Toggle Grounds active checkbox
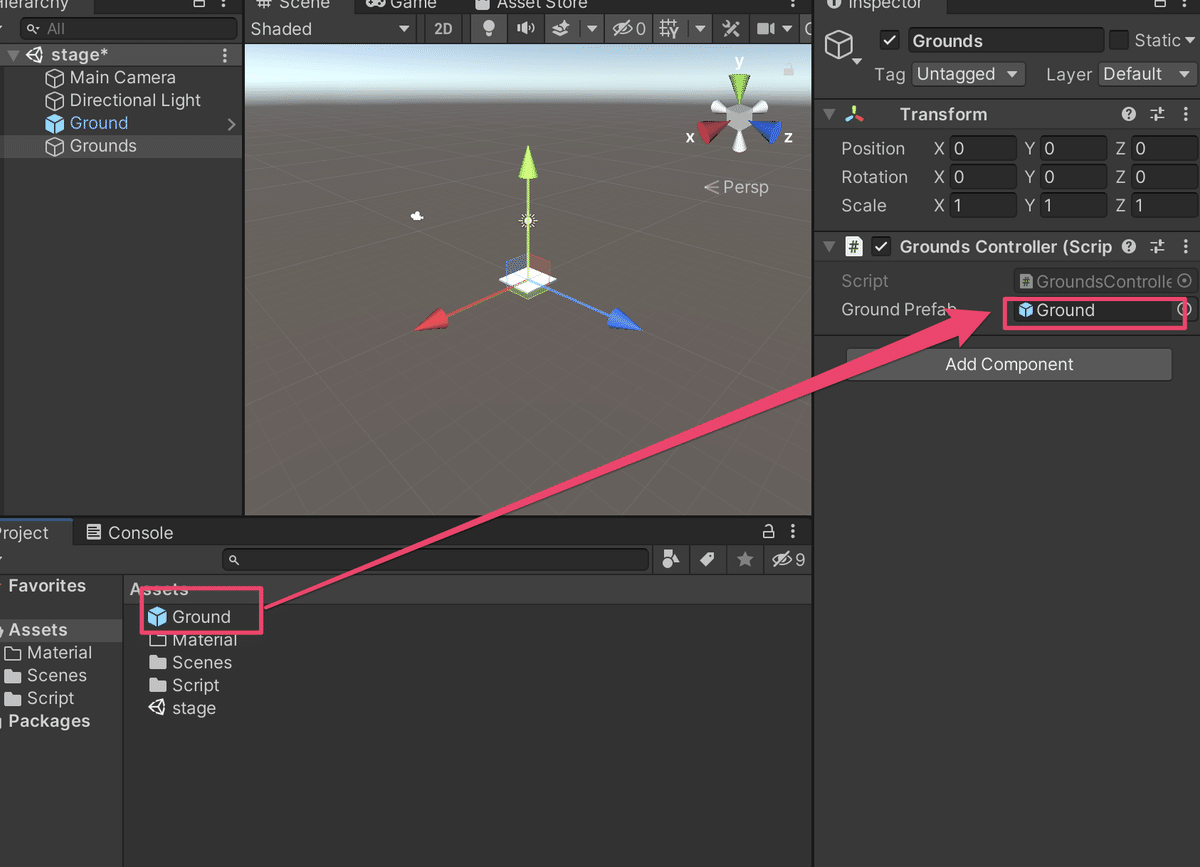This screenshot has height=867, width=1200. pos(889,41)
